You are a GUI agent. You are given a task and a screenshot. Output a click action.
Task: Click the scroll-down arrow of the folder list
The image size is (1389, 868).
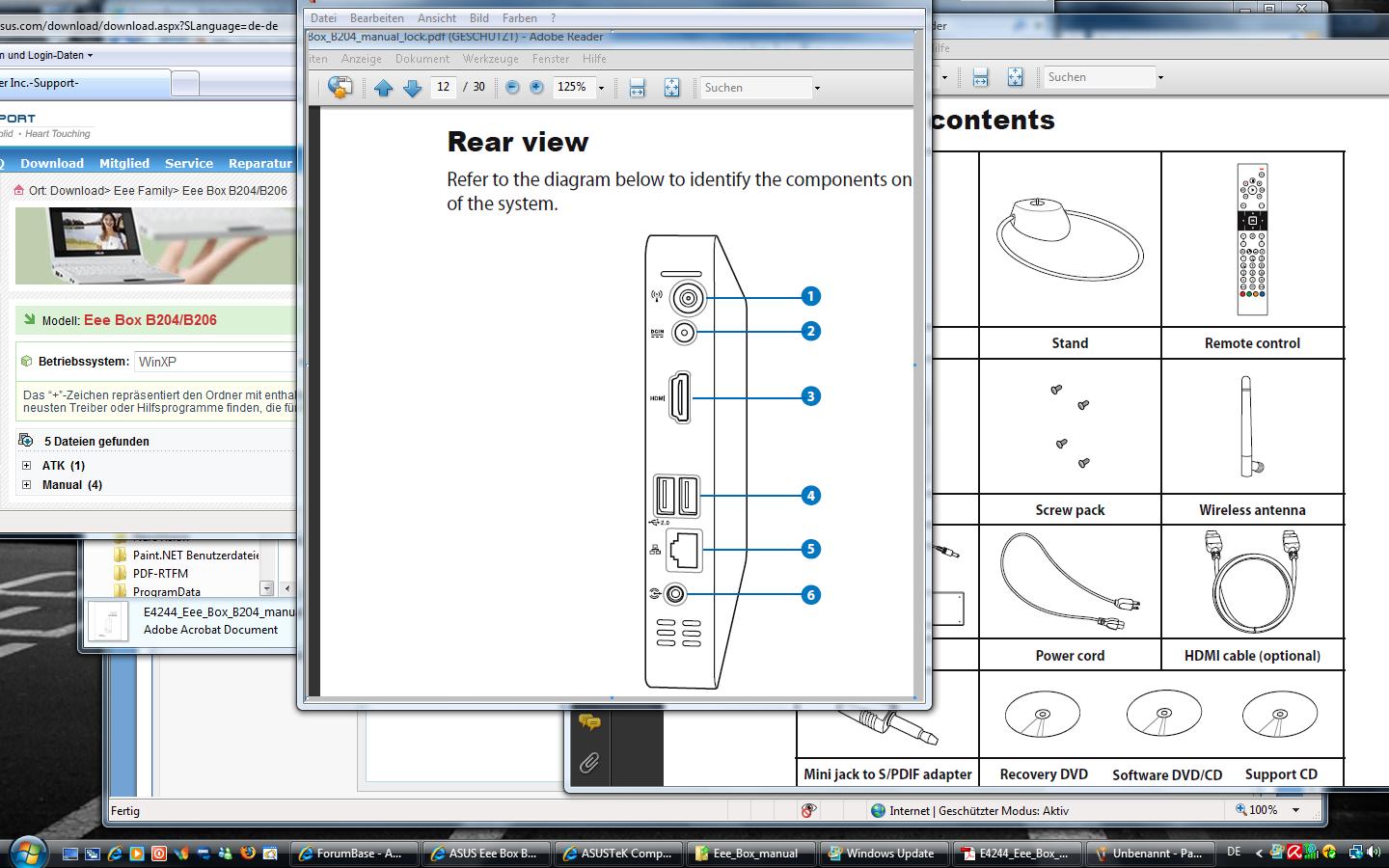click(267, 587)
